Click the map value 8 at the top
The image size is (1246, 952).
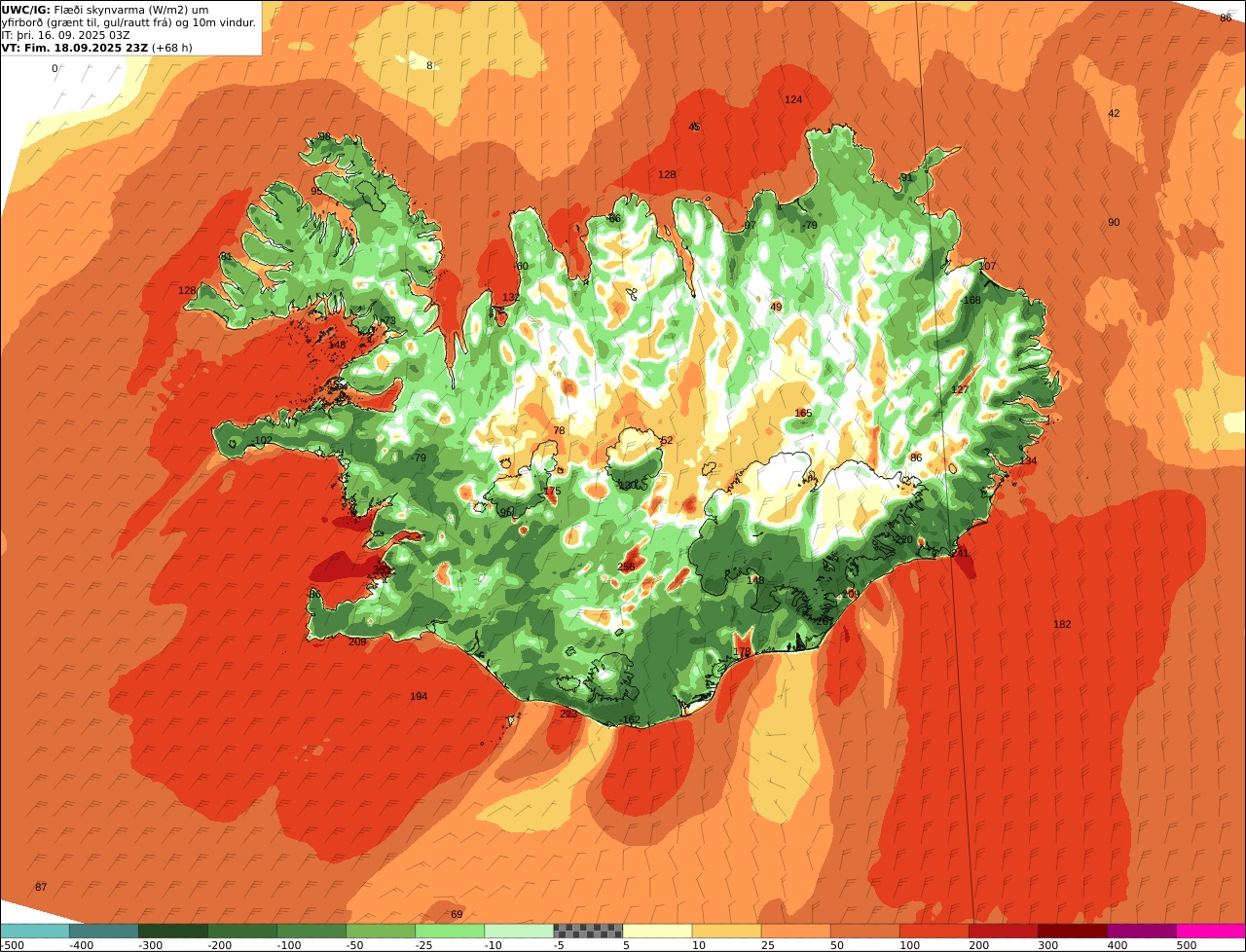[x=429, y=66]
